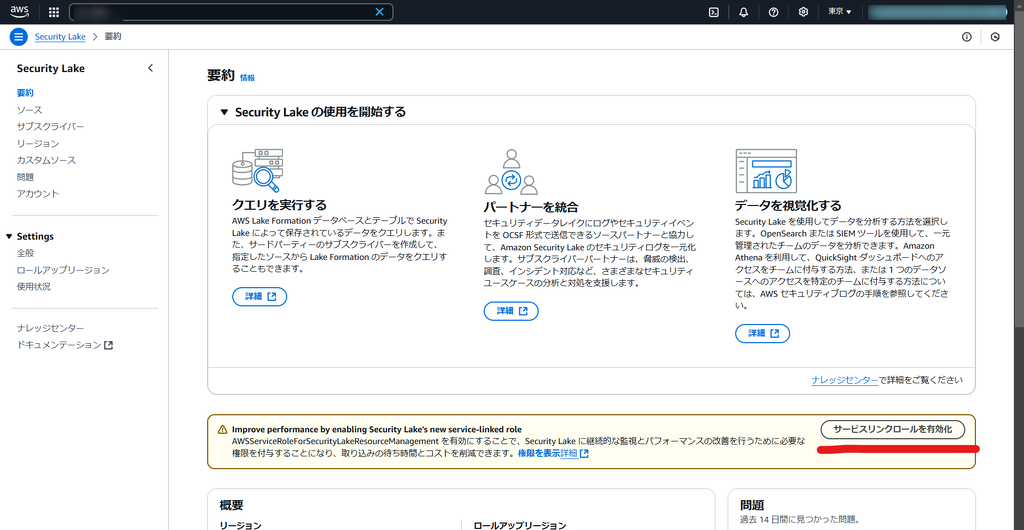1024x530 pixels.
Task: Click the data visualization chart illustration
Action: click(x=765, y=169)
